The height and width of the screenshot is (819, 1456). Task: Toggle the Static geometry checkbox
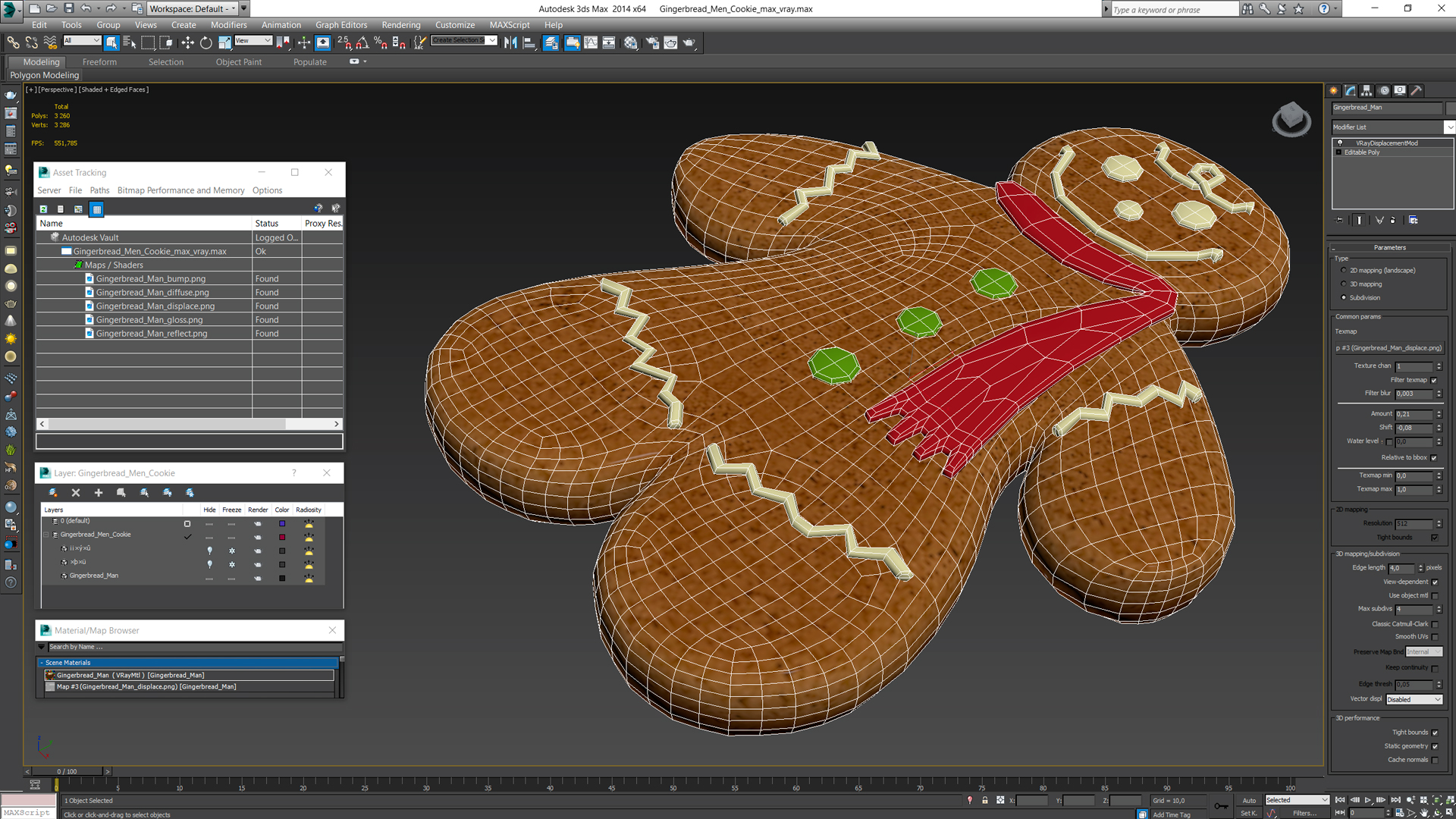click(1435, 746)
